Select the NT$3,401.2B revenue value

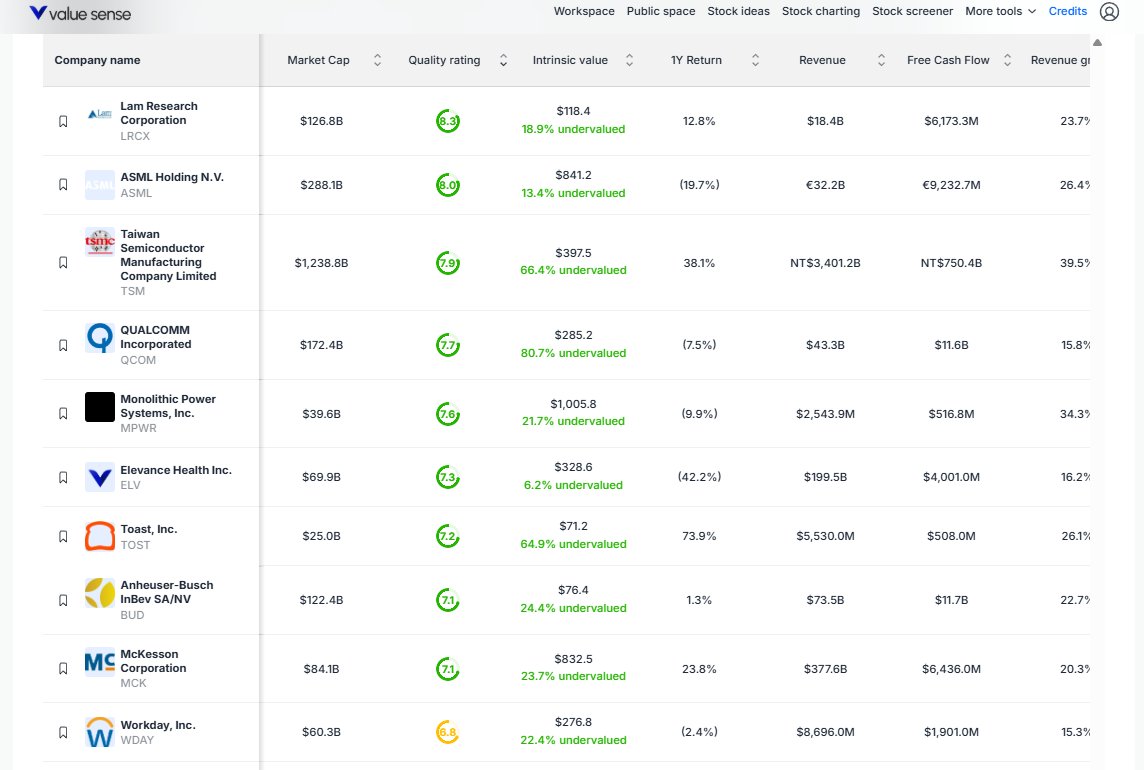coord(825,263)
